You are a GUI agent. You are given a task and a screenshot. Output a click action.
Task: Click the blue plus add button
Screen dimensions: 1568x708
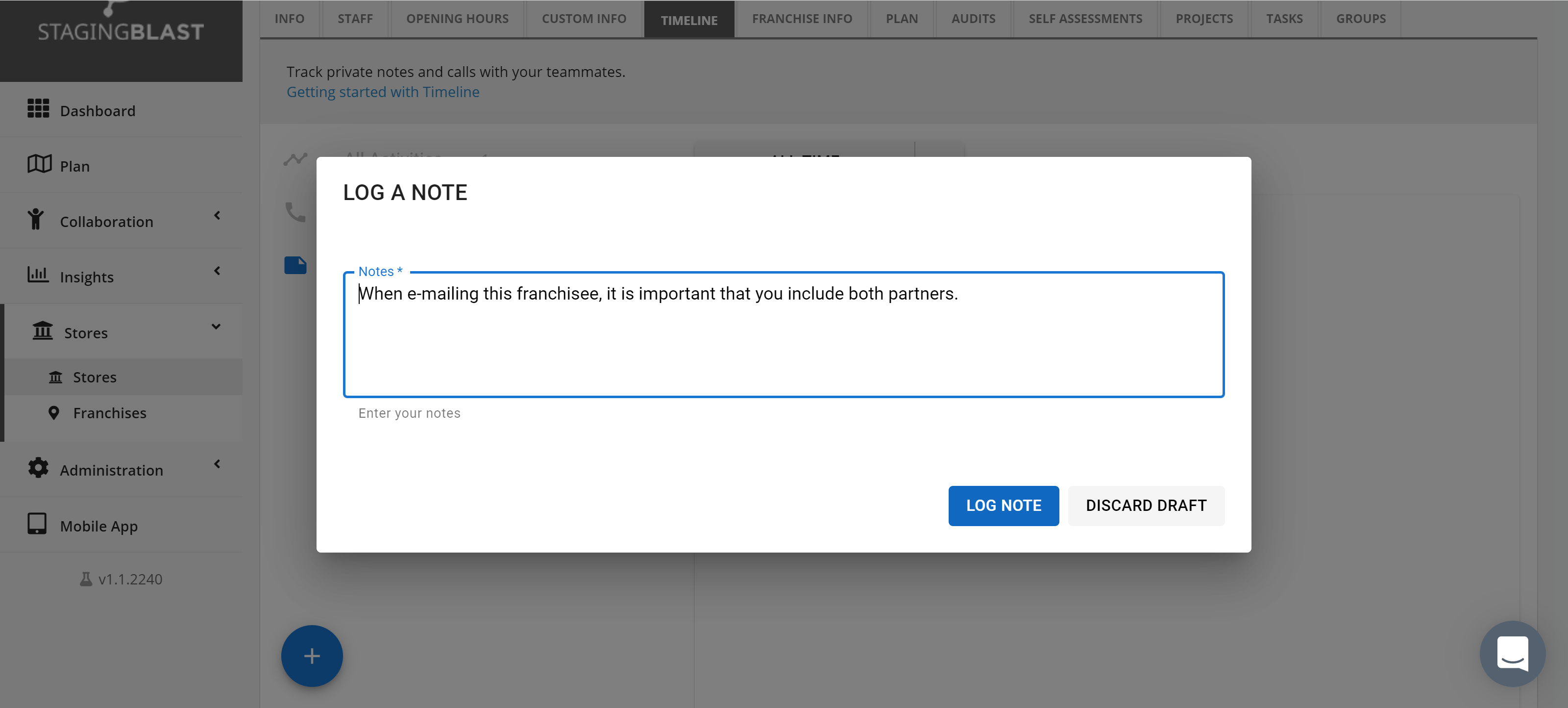pyautogui.click(x=312, y=656)
